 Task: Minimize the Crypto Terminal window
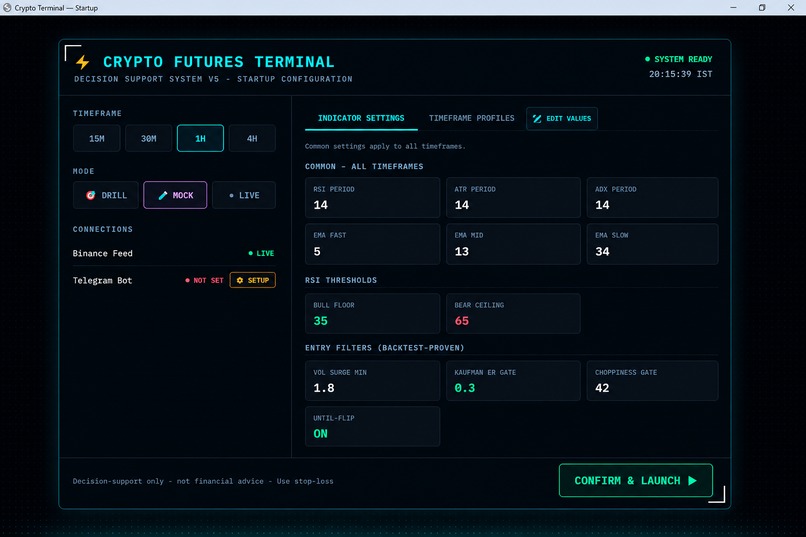pyautogui.click(x=734, y=8)
